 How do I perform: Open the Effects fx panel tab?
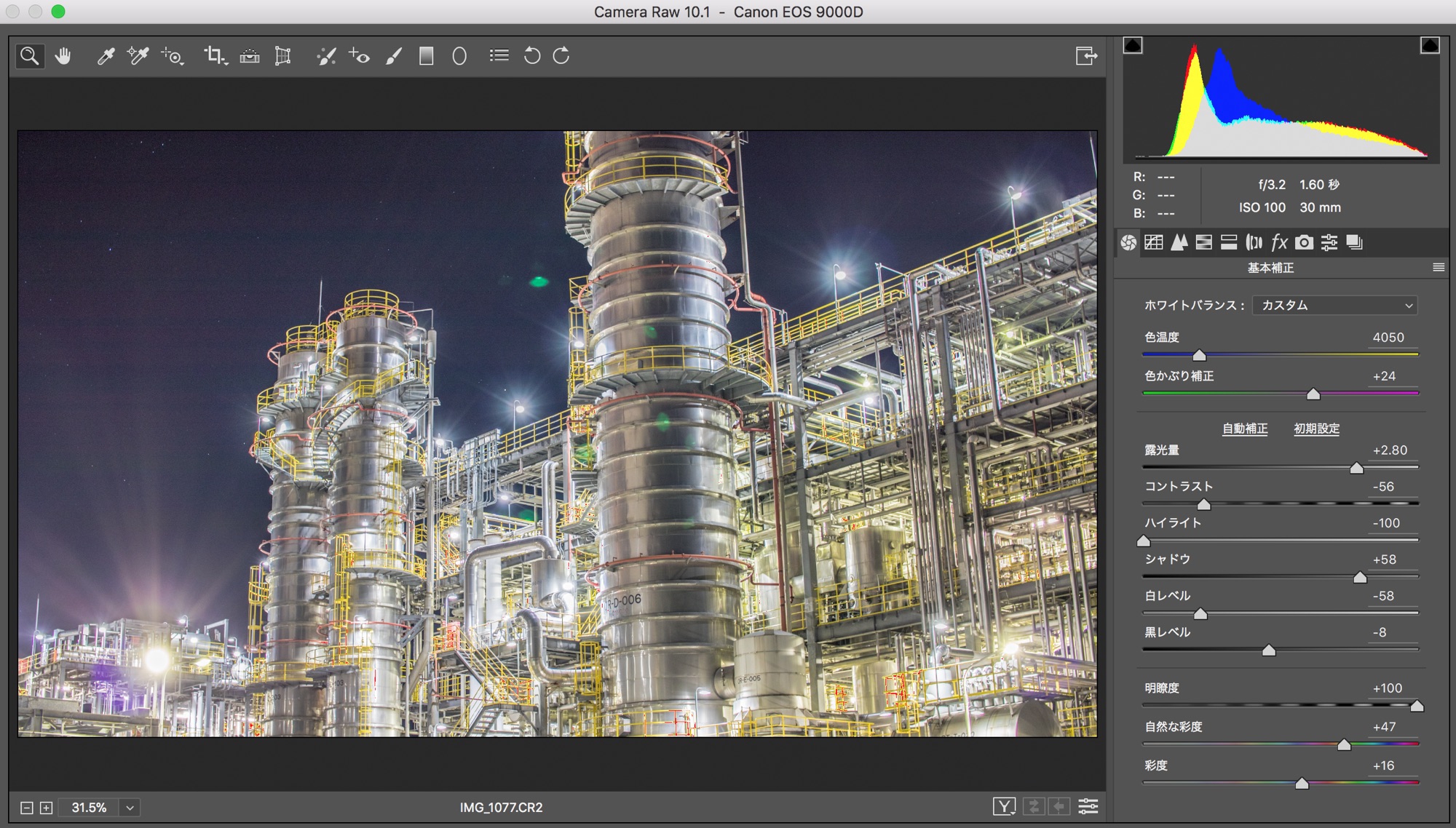pos(1279,242)
